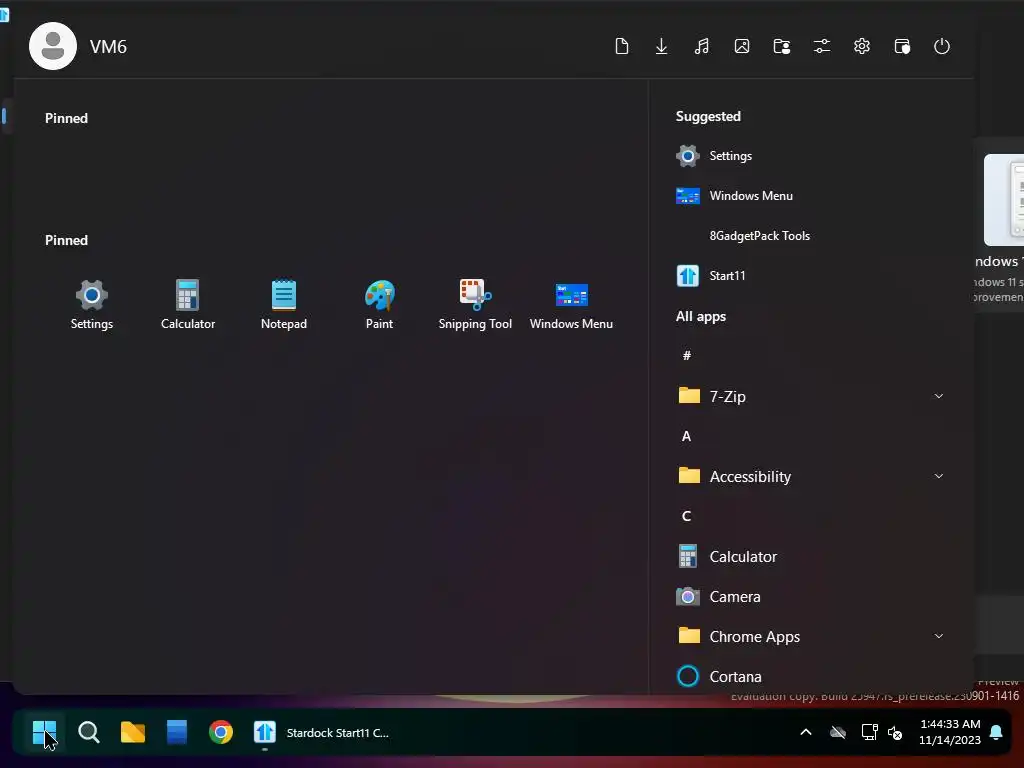
Task: Click the cloud sync tray icon
Action: point(838,733)
